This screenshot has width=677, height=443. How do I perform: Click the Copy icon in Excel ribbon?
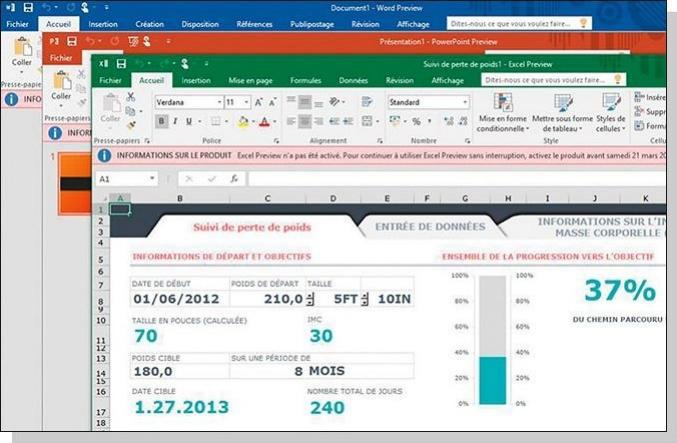pos(130,111)
